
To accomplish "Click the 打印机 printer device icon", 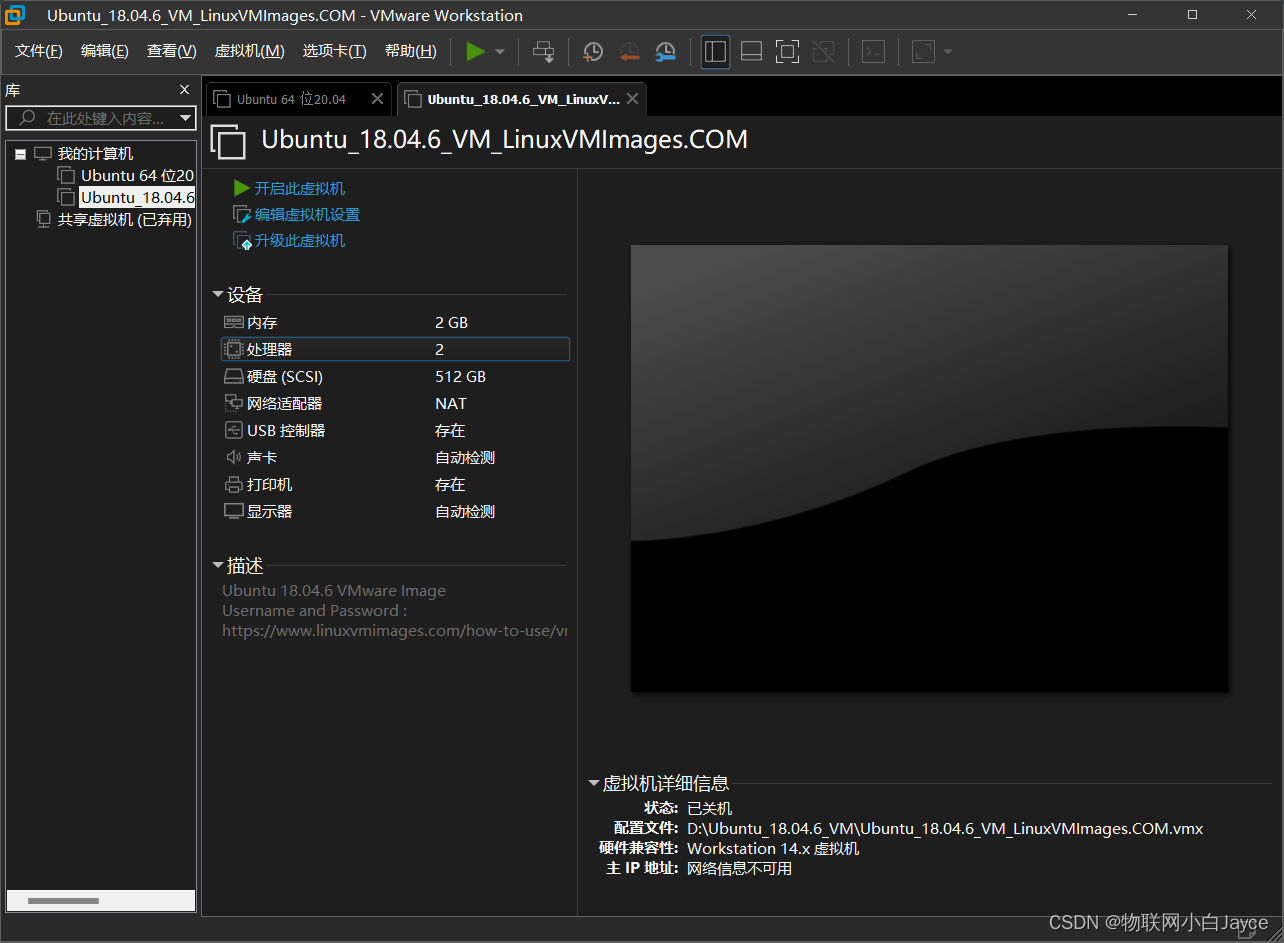I will pyautogui.click(x=233, y=484).
